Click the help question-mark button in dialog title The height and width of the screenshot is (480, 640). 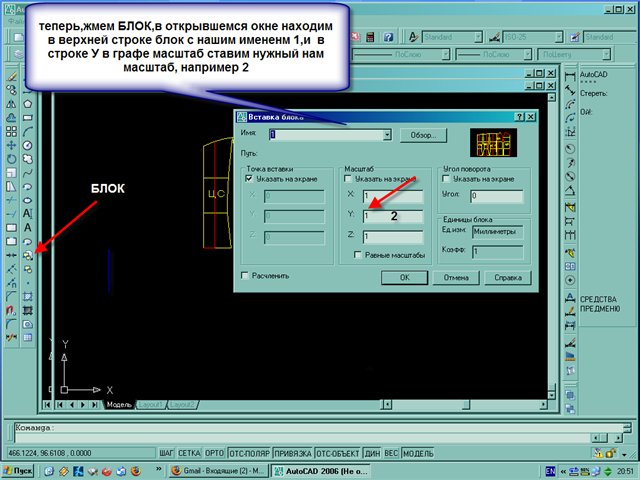(518, 117)
